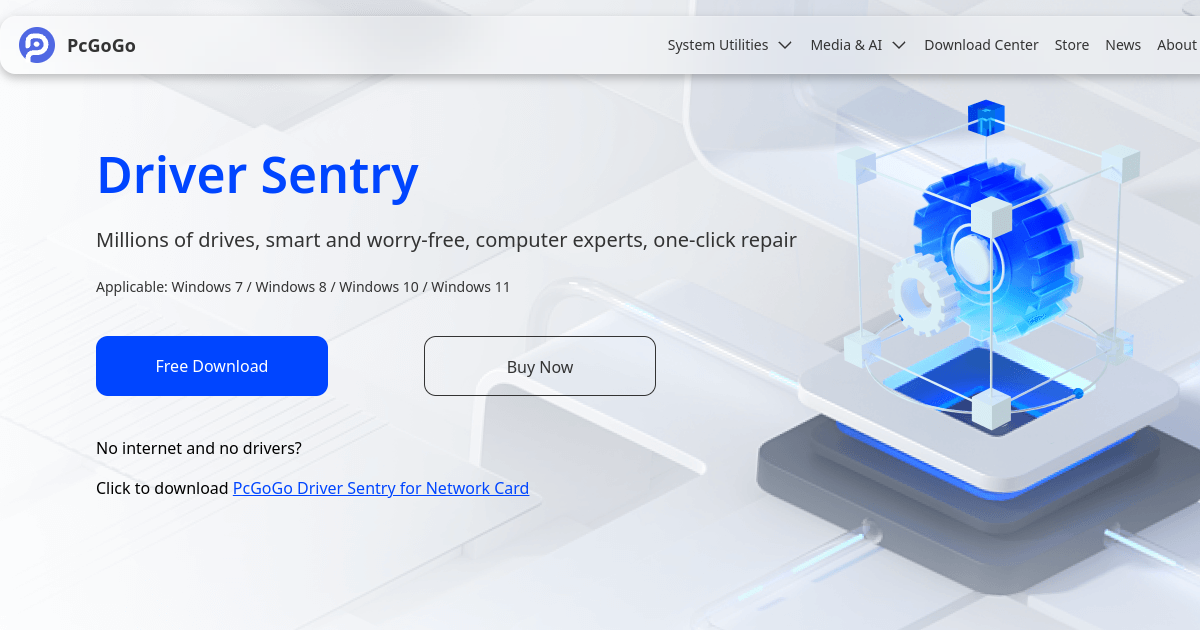Expand the System Utilities chevron arrow

(785, 45)
